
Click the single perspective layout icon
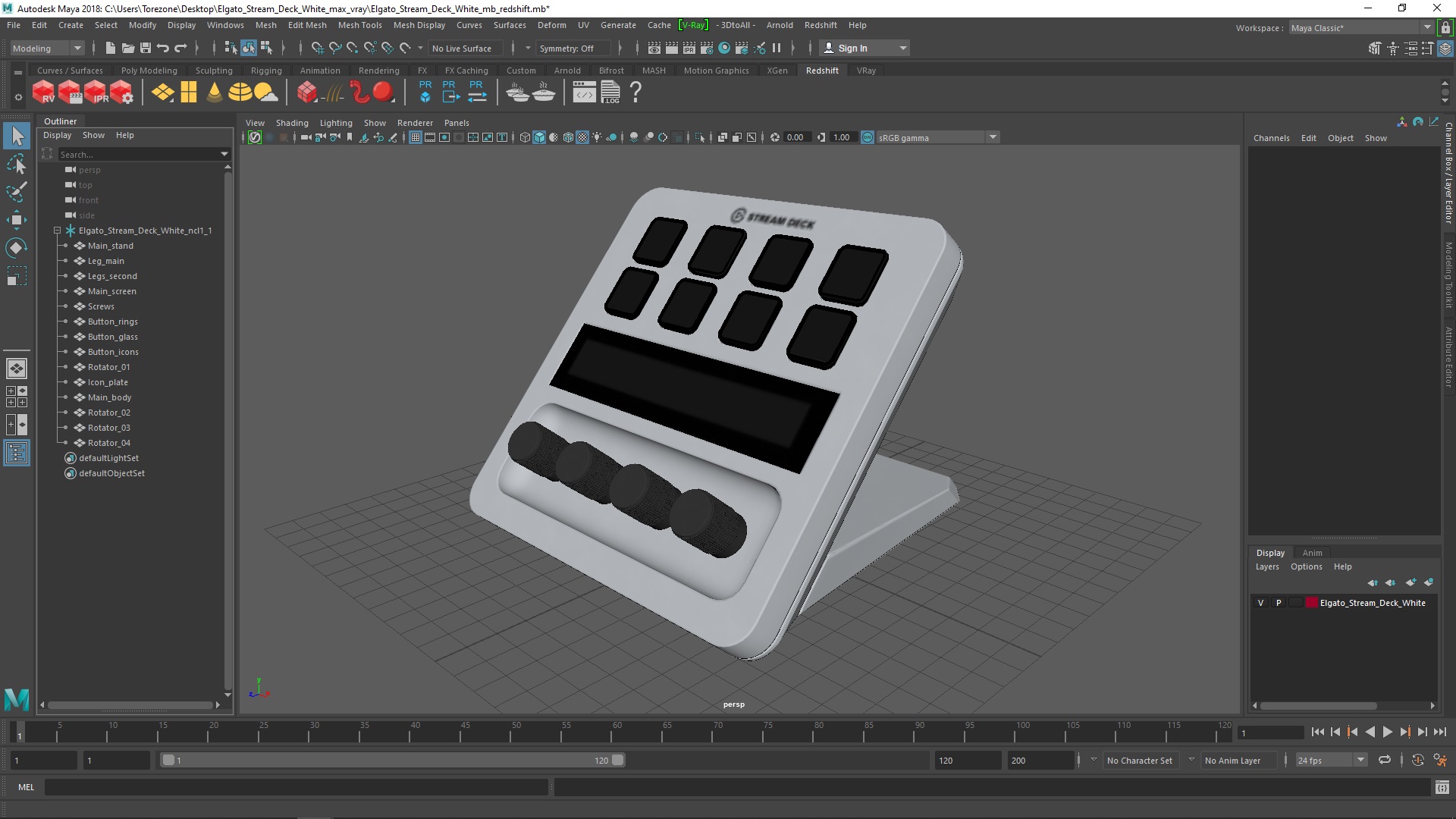coord(17,369)
